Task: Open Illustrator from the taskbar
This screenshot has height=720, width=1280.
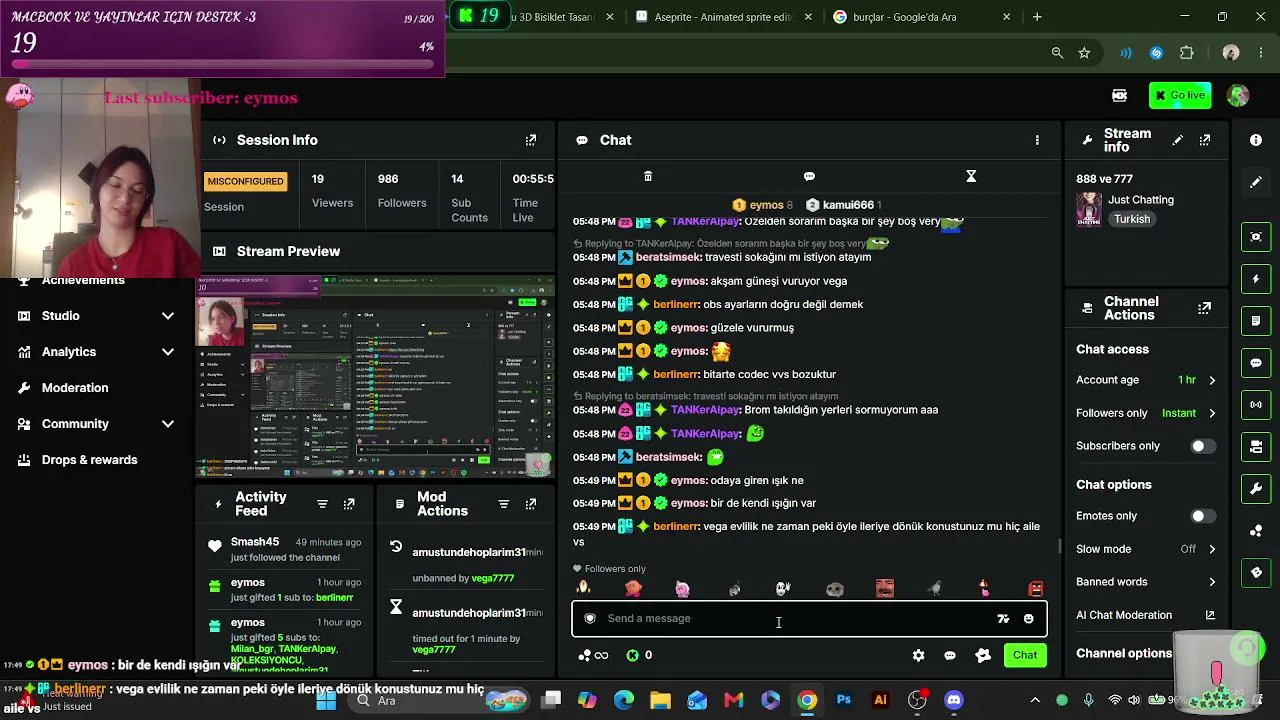Action: [880, 701]
